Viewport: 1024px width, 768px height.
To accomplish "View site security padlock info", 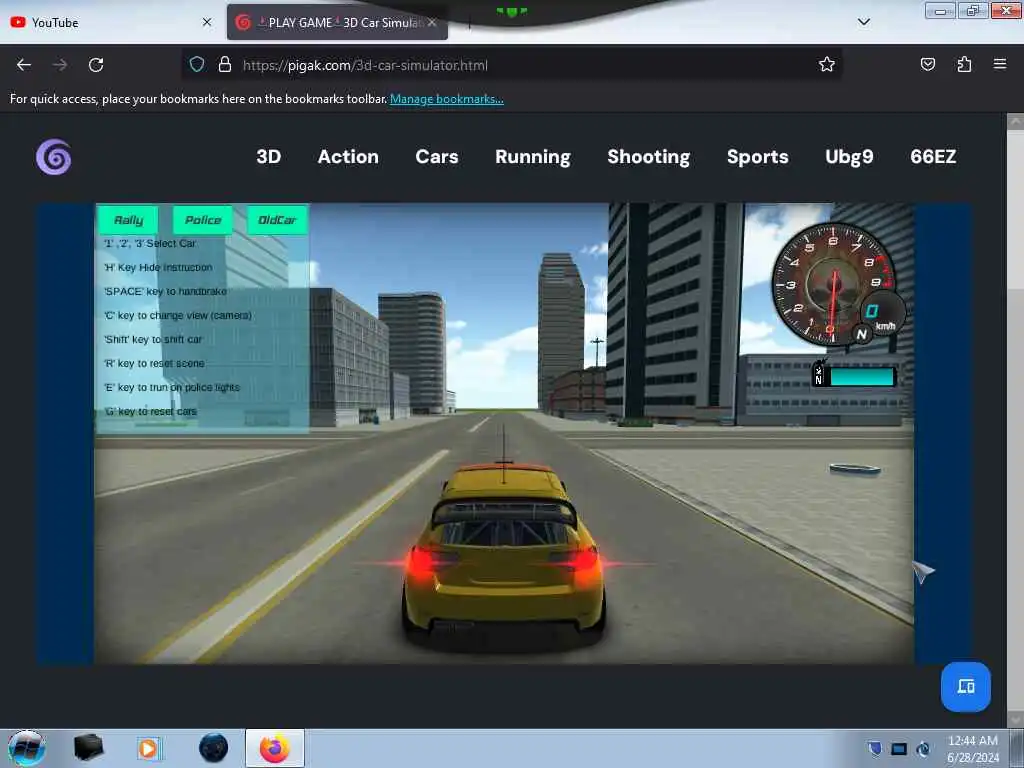I will (x=225, y=65).
